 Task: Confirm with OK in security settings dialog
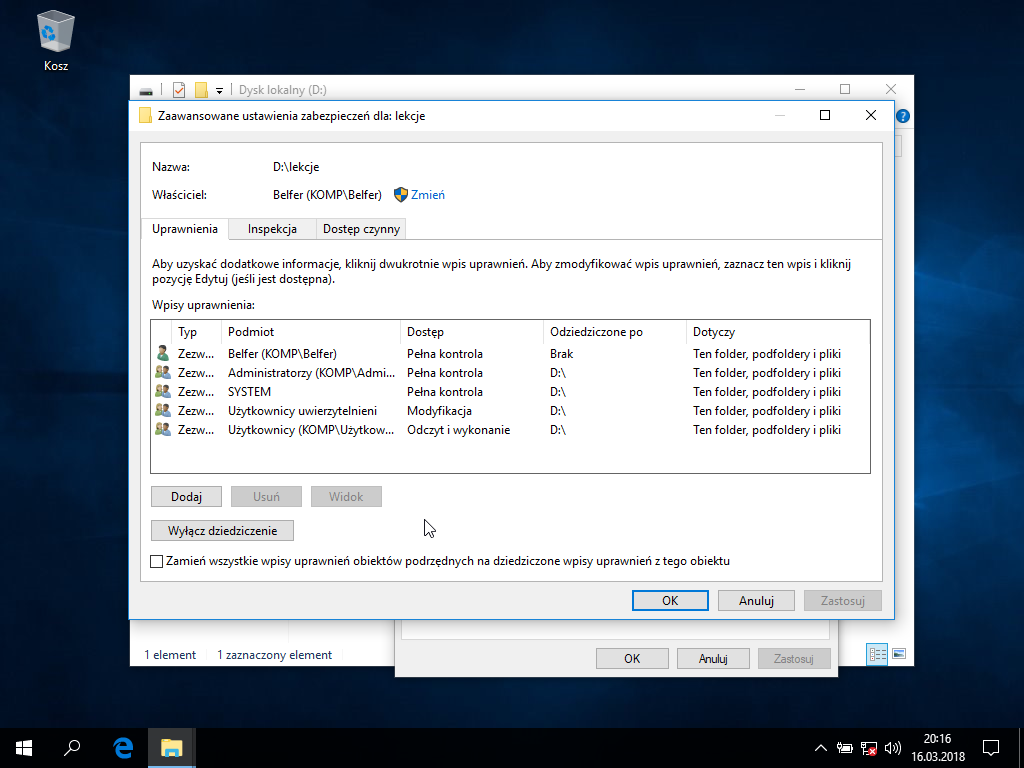tap(670, 600)
